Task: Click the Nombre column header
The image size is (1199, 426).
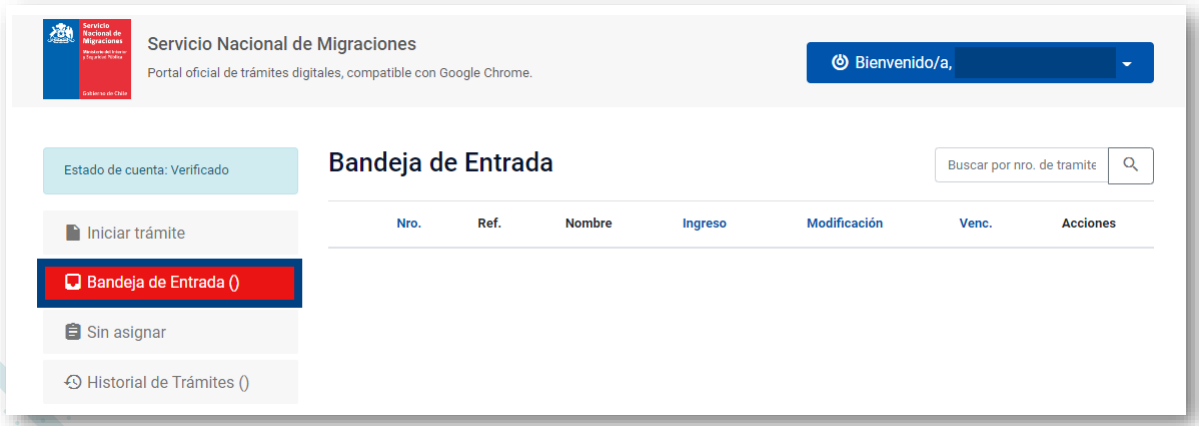Action: [589, 223]
